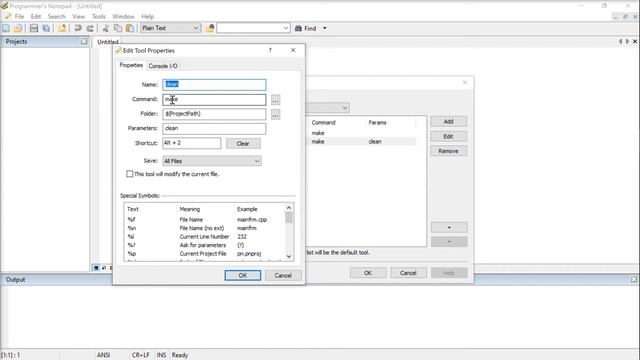The image size is (640, 360).
Task: Move tool up with the up-arrow button
Action: [449, 227]
